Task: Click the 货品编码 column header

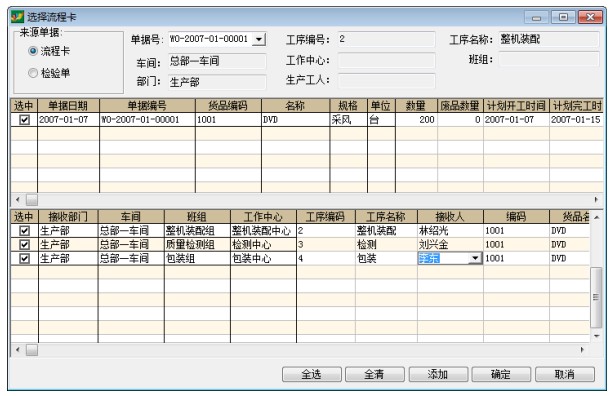Action: [228, 106]
